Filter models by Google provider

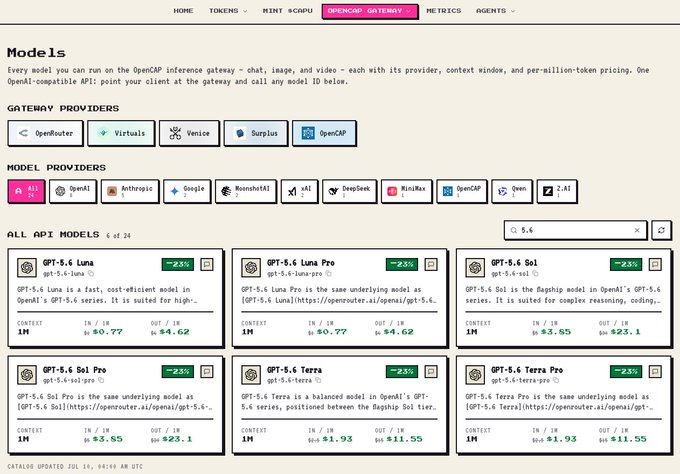pyautogui.click(x=187, y=191)
